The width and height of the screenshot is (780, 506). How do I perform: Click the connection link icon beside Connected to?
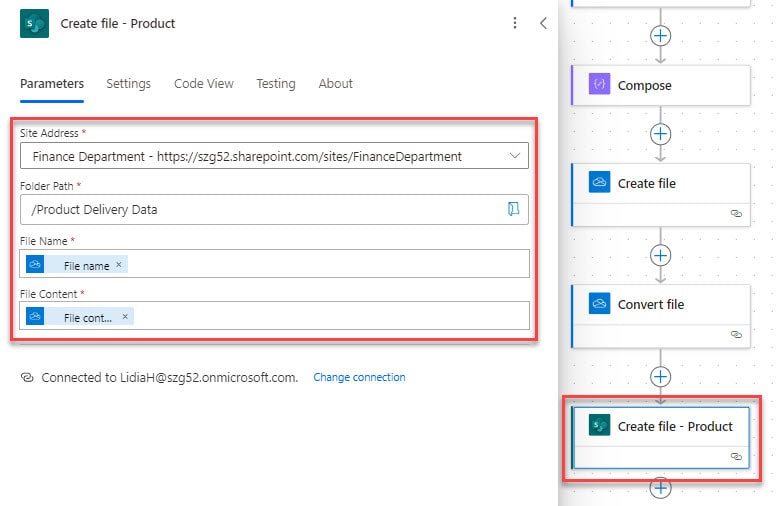pos(27,378)
